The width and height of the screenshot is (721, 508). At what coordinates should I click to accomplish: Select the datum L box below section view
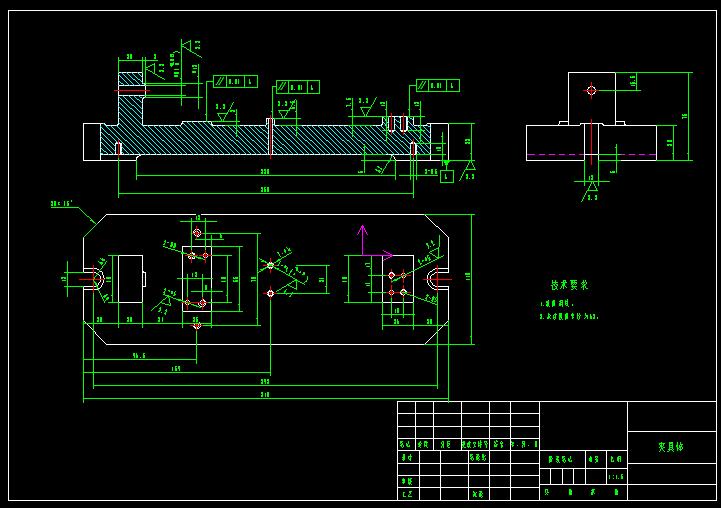(x=446, y=176)
